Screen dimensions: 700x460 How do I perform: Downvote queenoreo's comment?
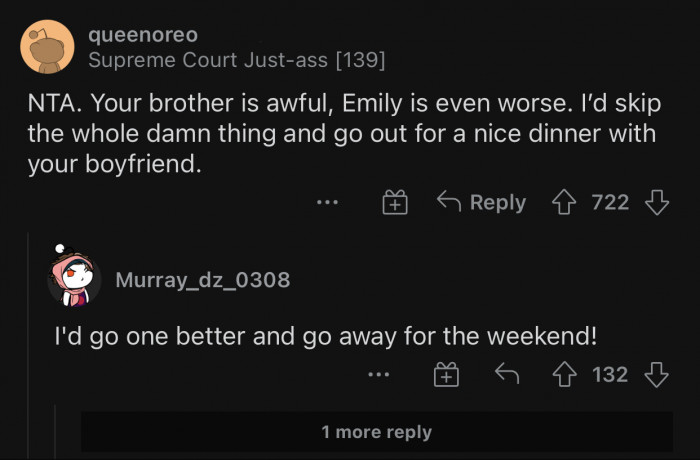(656, 203)
